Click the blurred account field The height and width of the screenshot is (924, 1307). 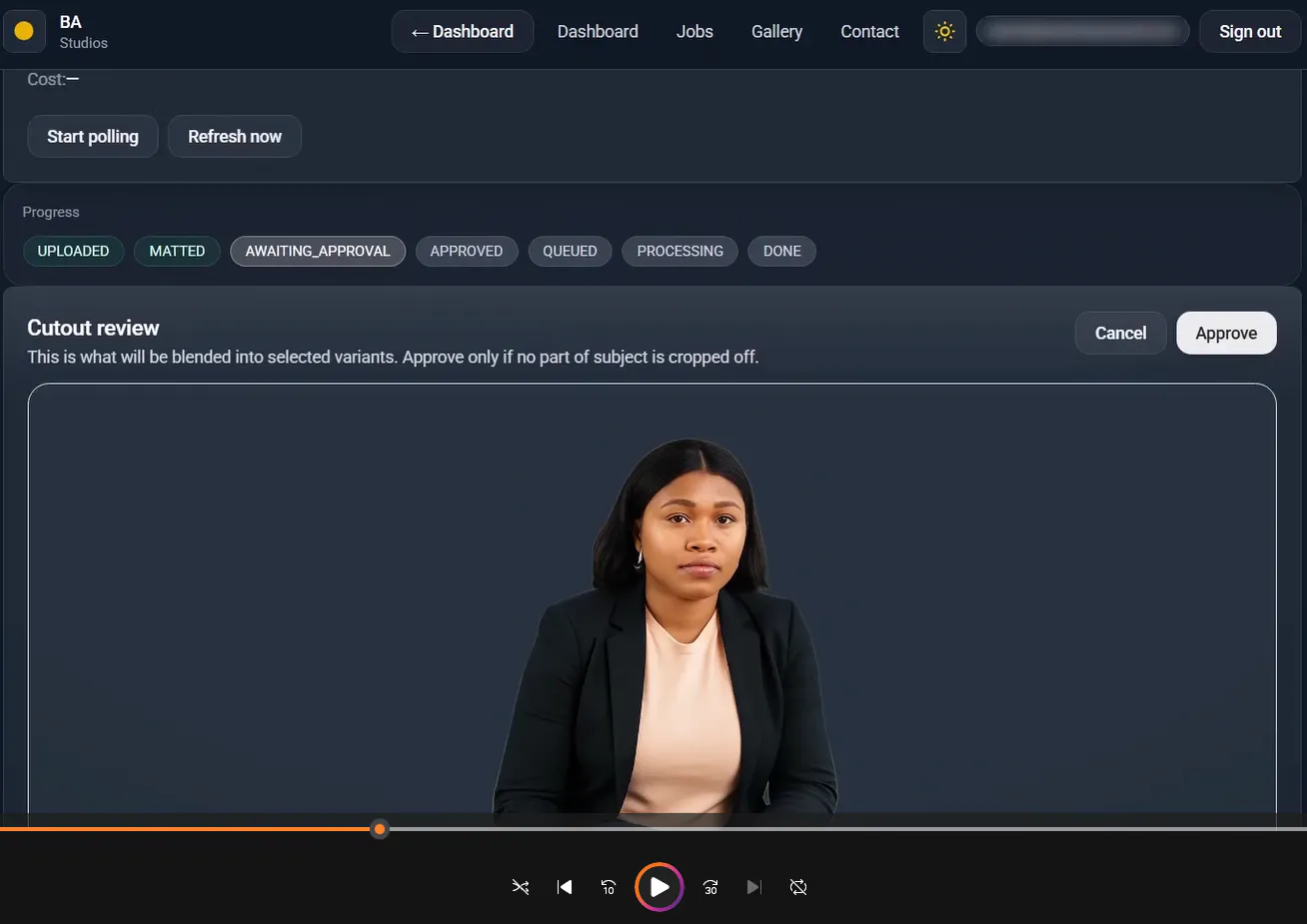coord(1082,31)
